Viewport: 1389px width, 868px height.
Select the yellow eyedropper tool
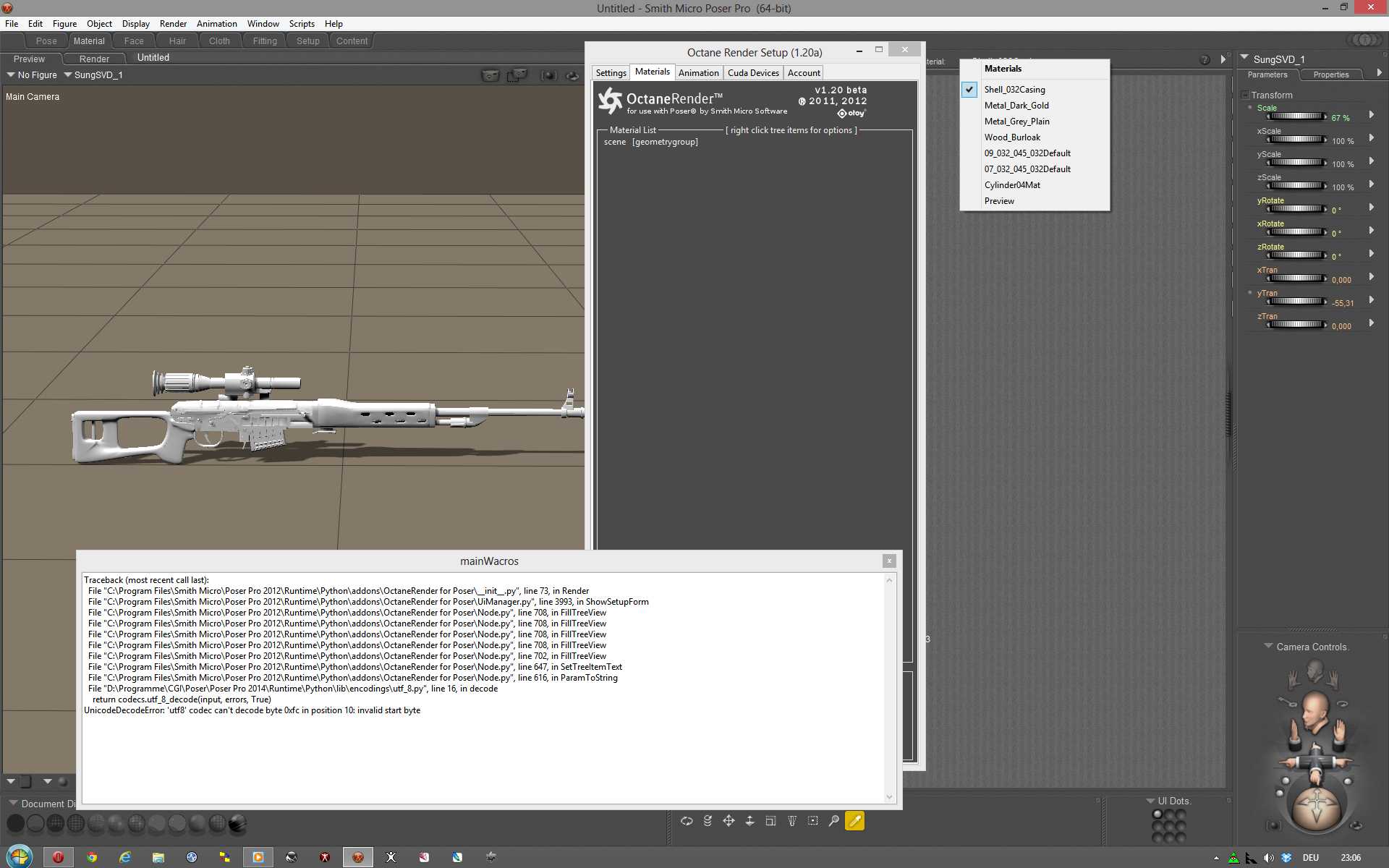[854, 821]
